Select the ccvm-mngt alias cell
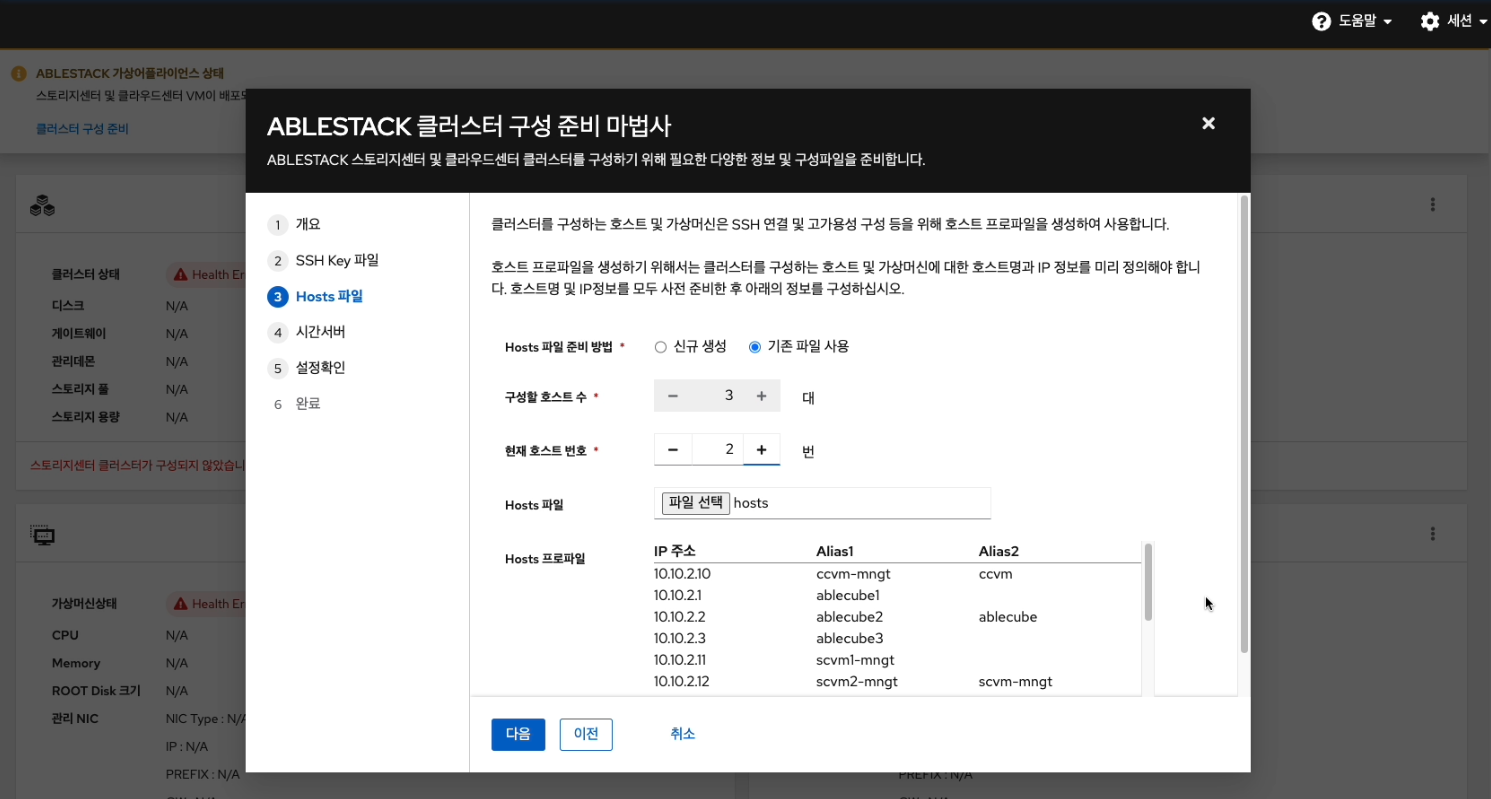The width and height of the screenshot is (1491, 799). coord(853,574)
